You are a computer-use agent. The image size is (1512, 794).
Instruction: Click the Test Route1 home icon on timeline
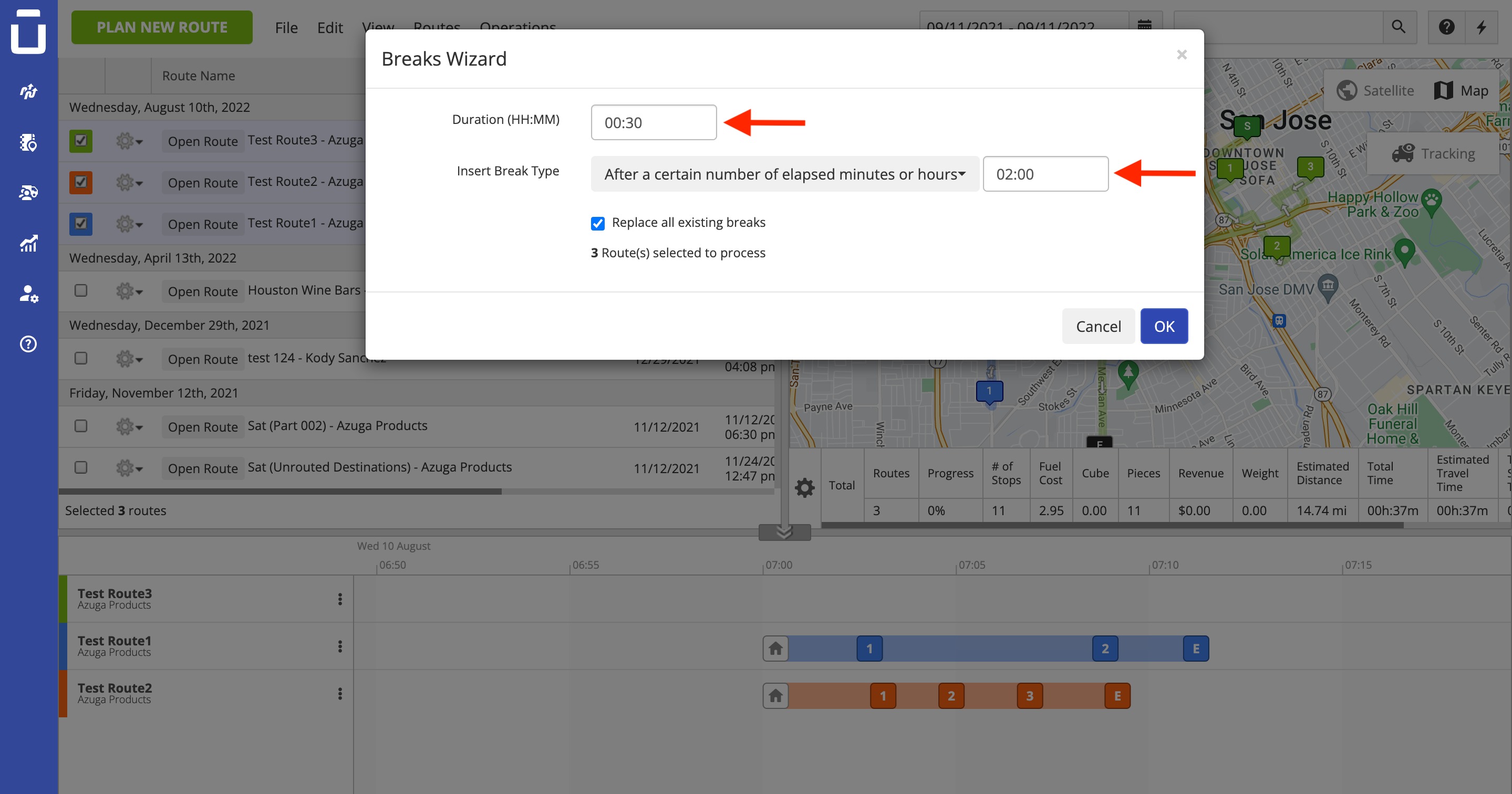coord(775,649)
